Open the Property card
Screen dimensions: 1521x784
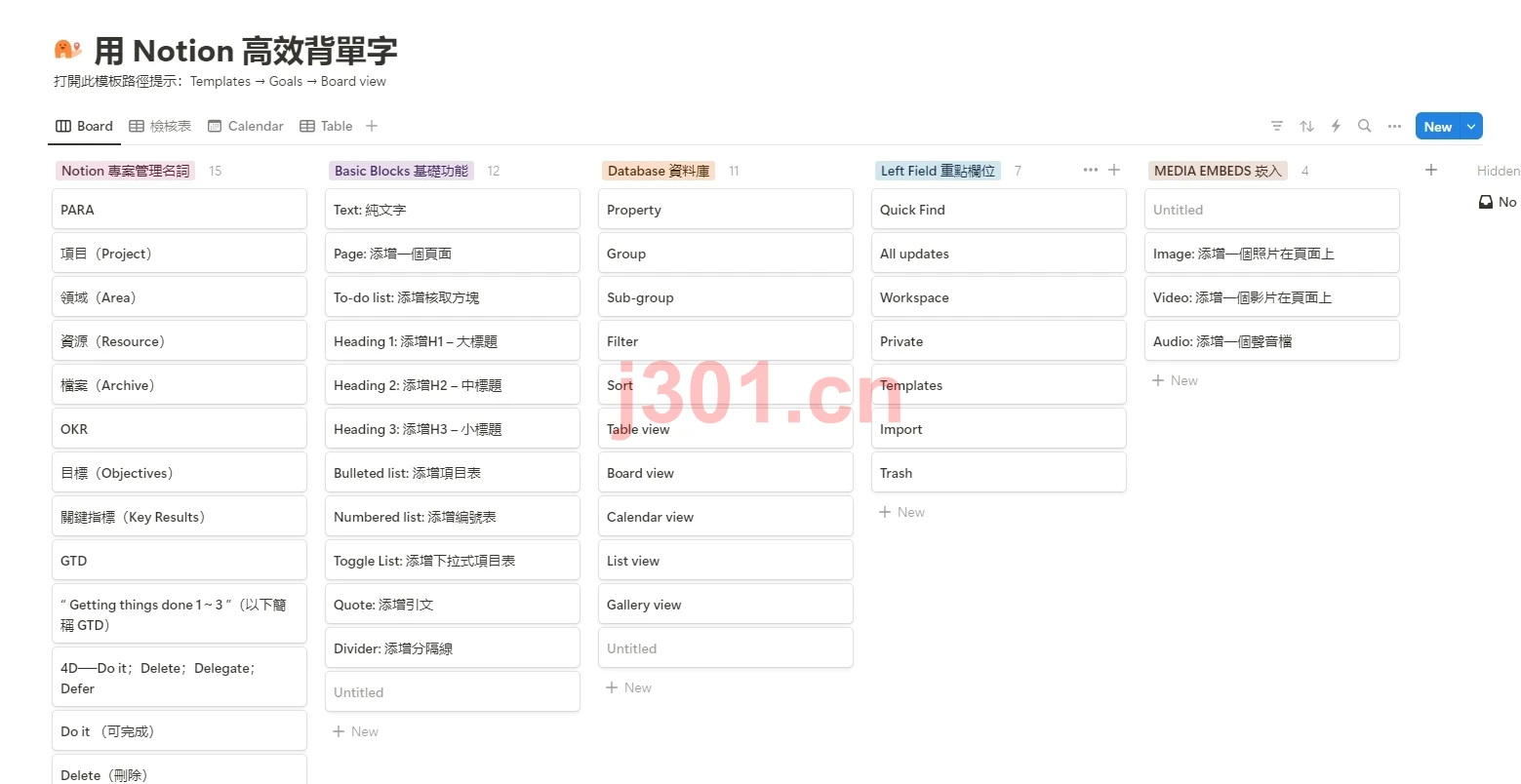point(726,210)
